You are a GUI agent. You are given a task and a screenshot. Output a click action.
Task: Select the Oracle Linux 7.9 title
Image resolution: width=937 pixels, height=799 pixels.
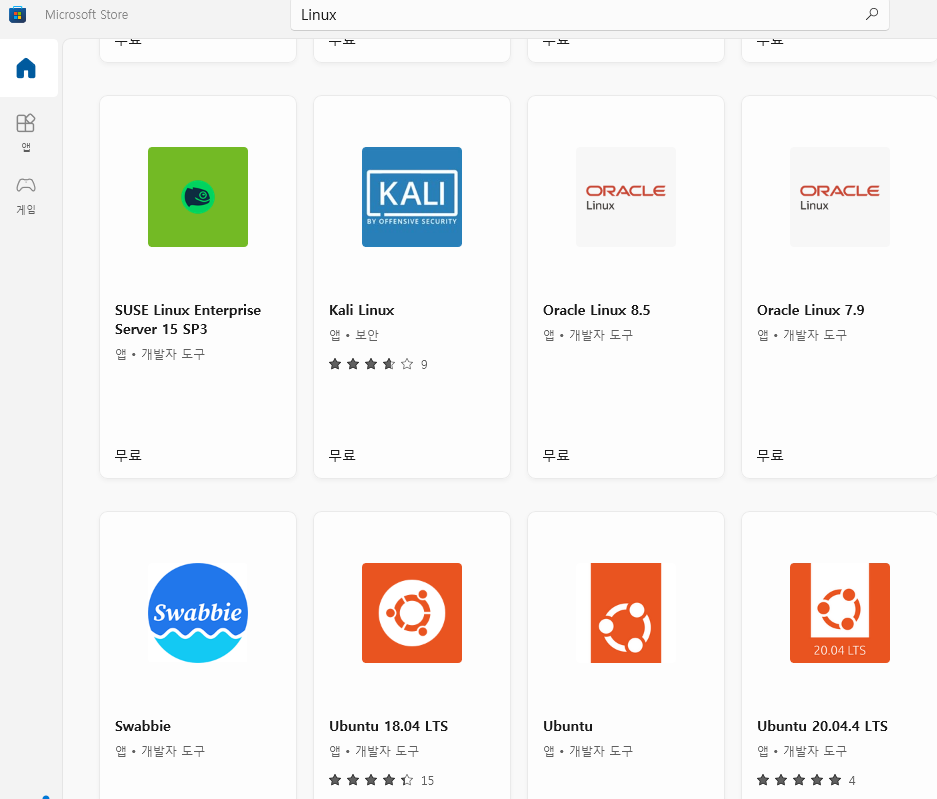point(810,310)
